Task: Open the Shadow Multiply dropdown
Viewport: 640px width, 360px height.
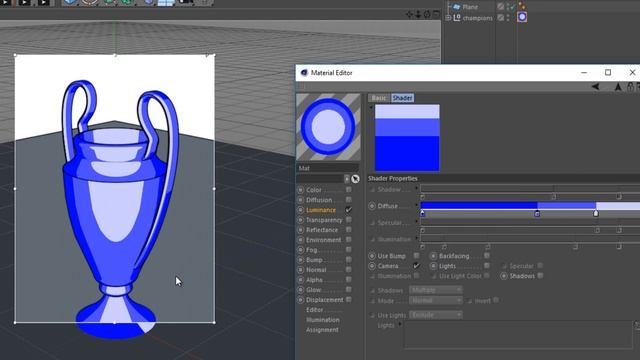Action: 436,290
